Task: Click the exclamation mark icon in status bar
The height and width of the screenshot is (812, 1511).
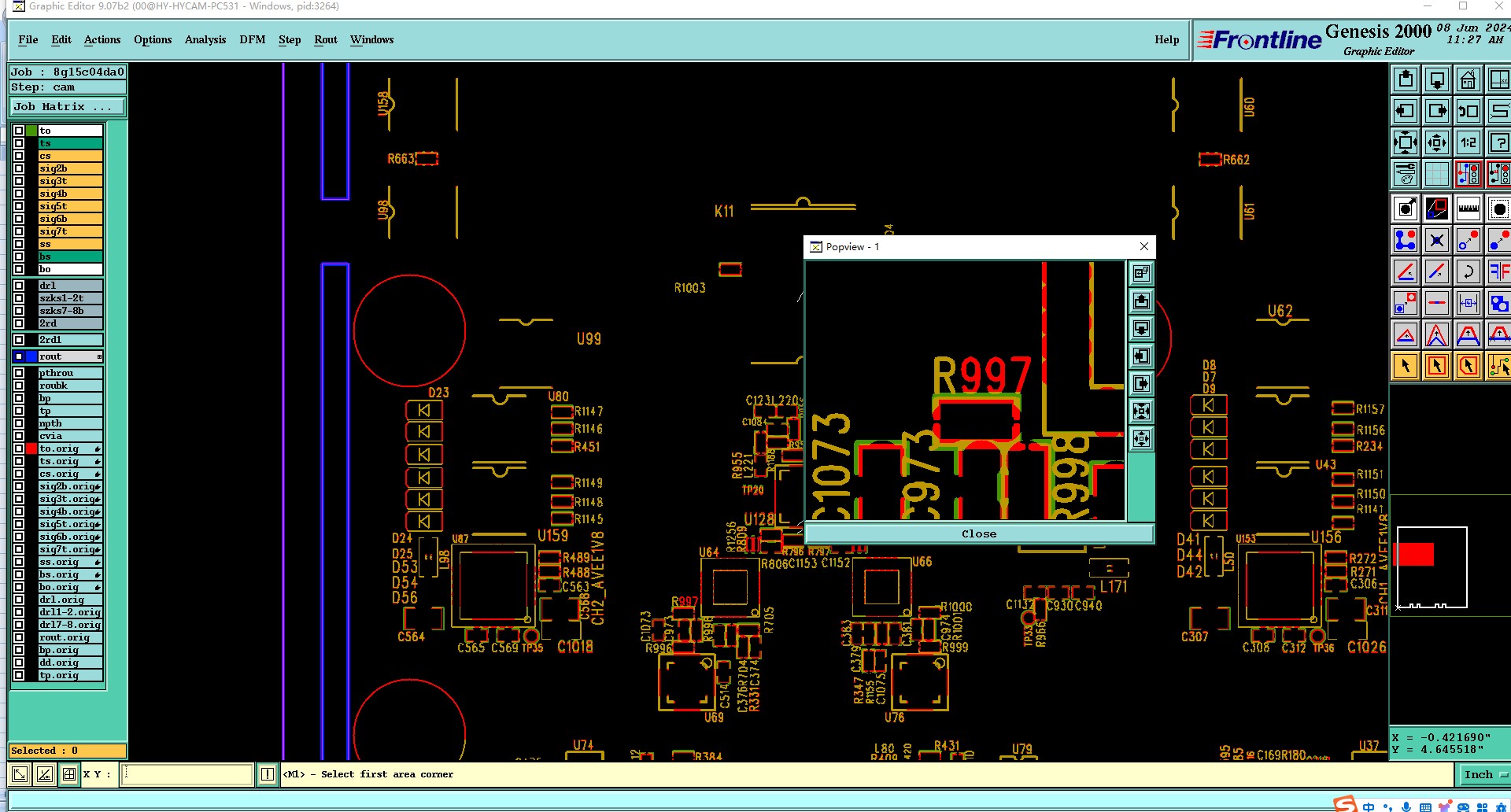Action: tap(268, 774)
